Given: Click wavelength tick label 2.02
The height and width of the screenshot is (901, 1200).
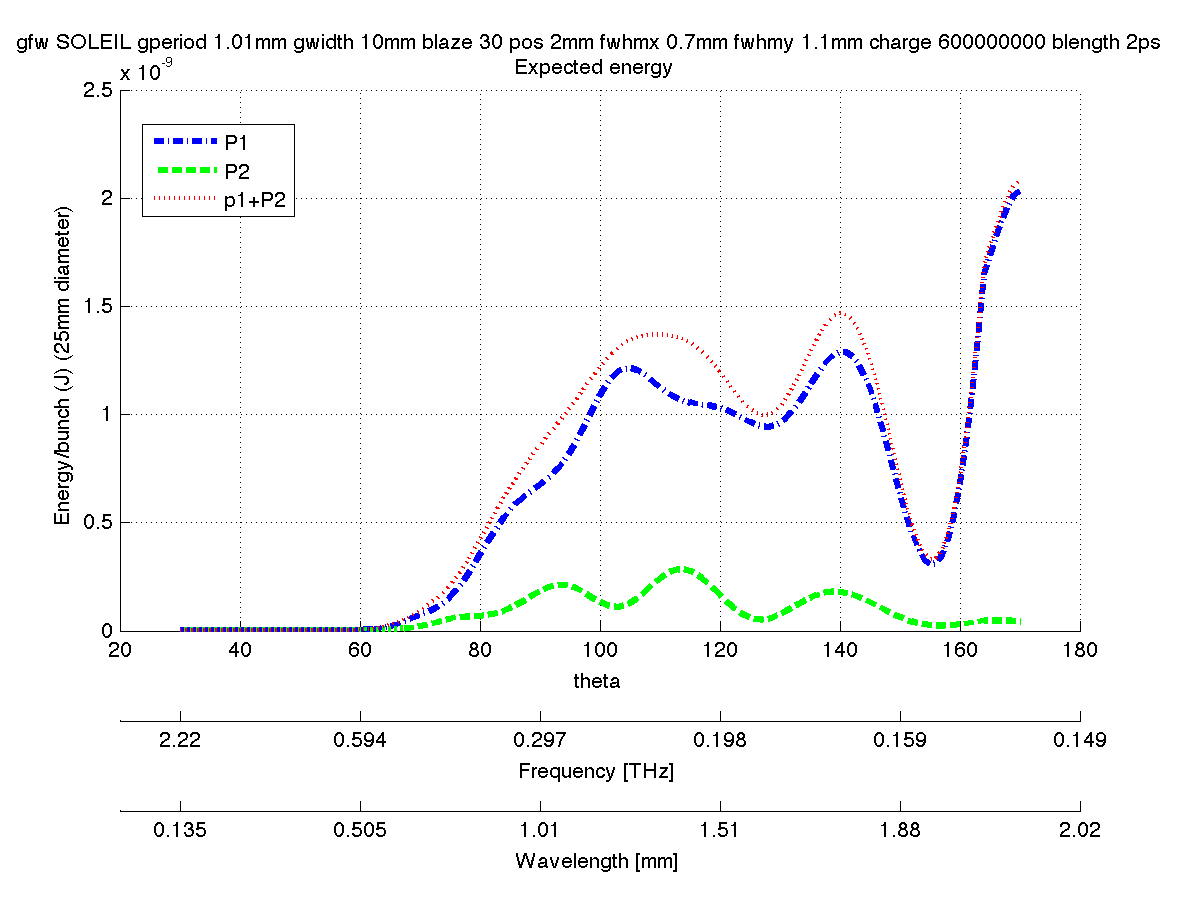Looking at the screenshot, I should [1080, 830].
